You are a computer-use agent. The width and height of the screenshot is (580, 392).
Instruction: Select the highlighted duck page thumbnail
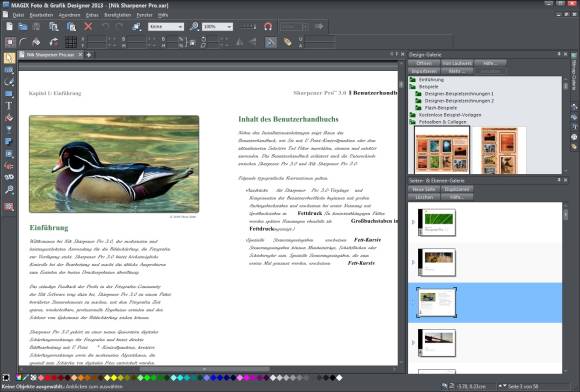pos(437,303)
